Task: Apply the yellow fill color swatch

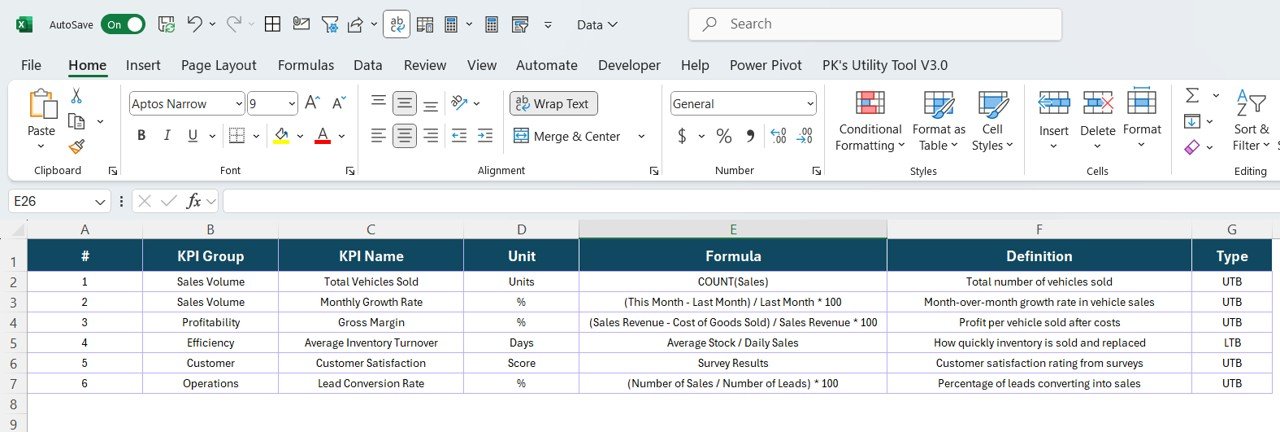Action: 281,136
